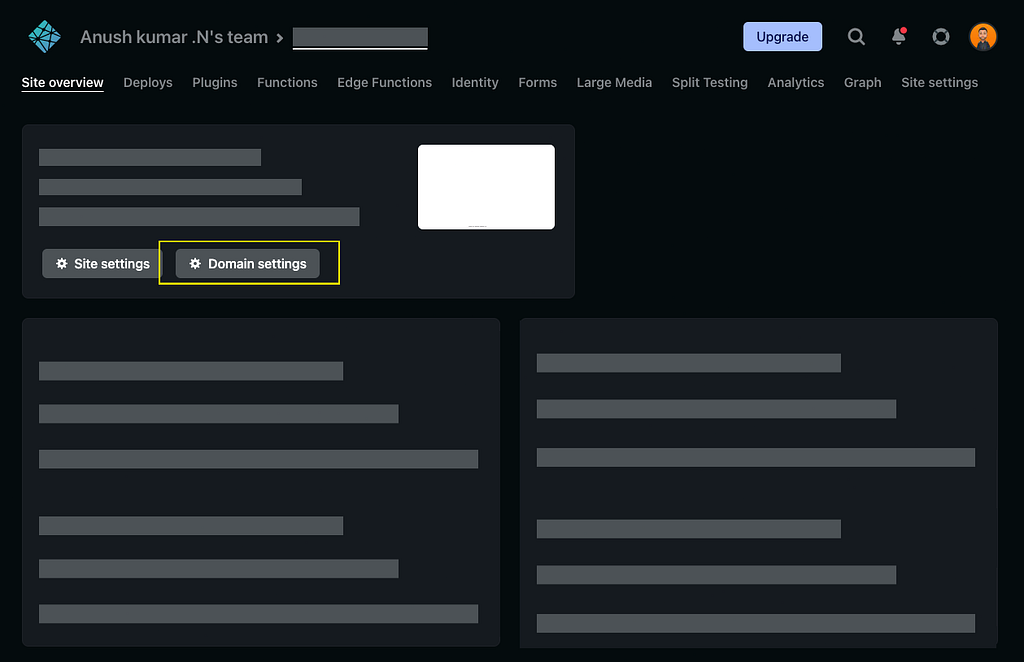Open the support lifebuoy icon
1024x662 pixels.
940,37
